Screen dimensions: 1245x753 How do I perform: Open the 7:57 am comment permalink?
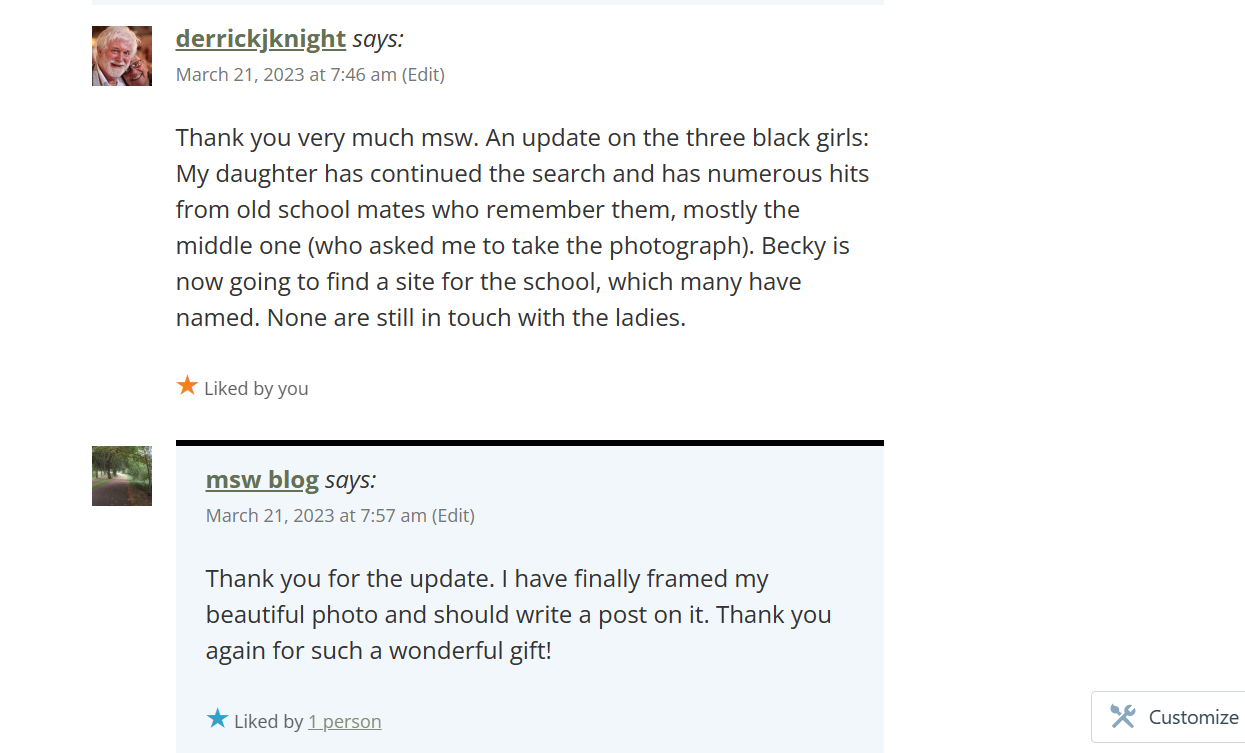(316, 516)
